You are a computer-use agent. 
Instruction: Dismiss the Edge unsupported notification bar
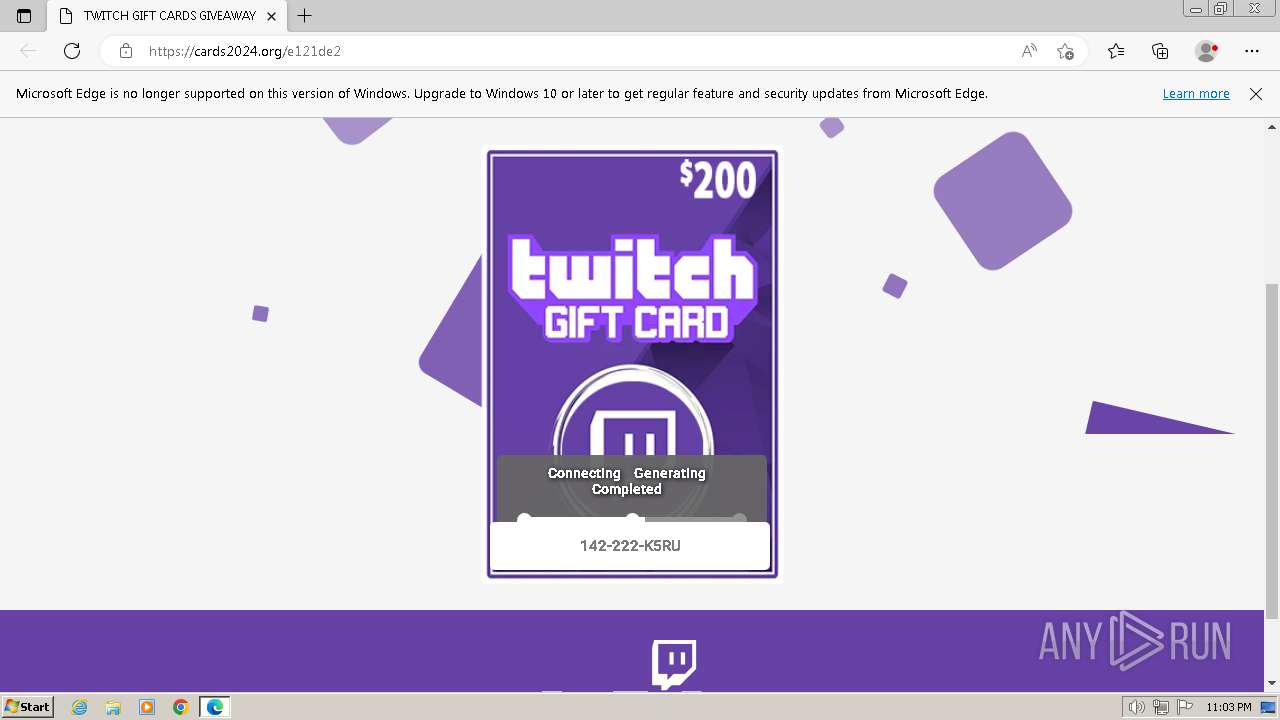(x=1256, y=94)
